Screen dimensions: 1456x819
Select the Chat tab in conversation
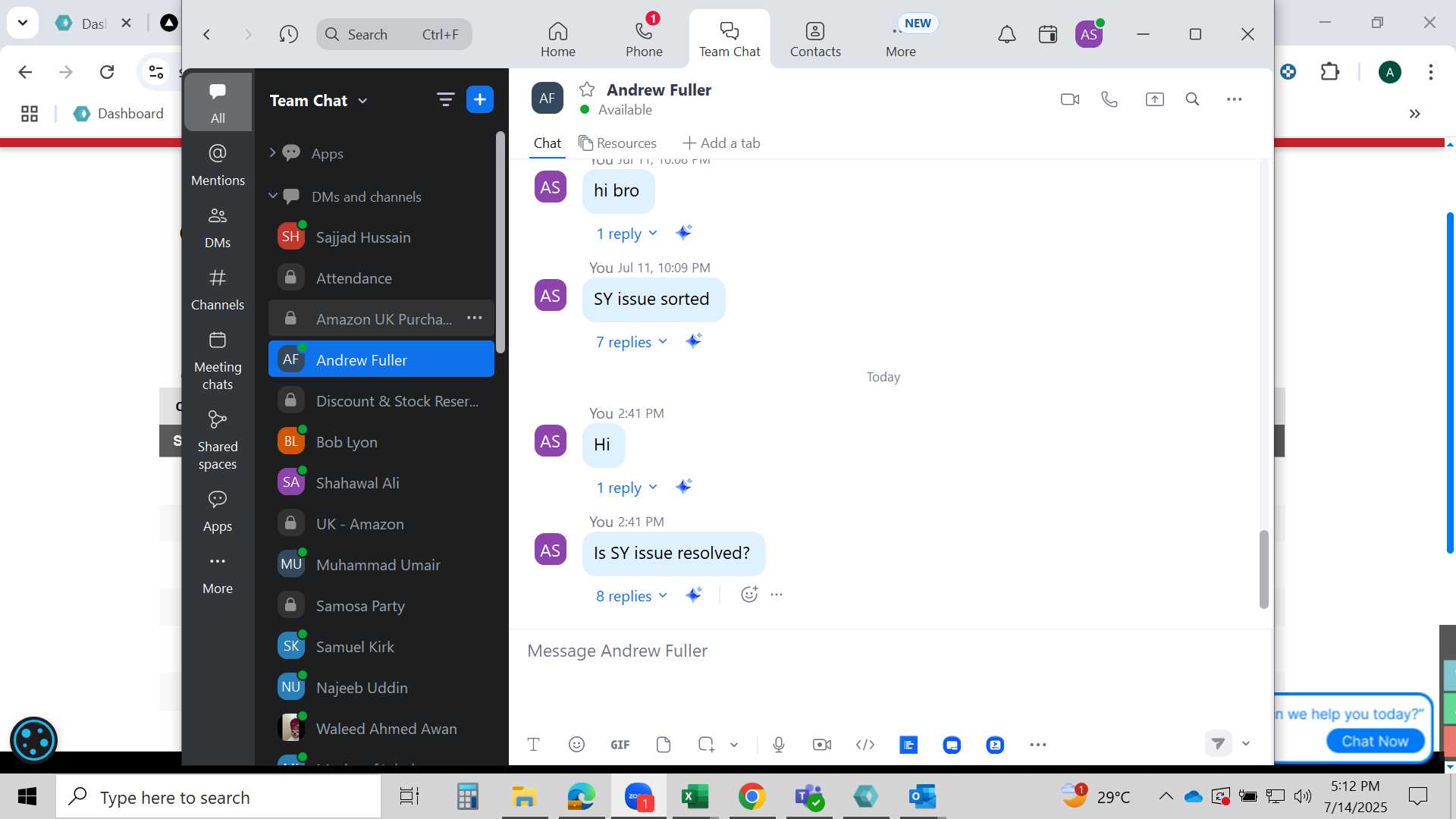[547, 143]
